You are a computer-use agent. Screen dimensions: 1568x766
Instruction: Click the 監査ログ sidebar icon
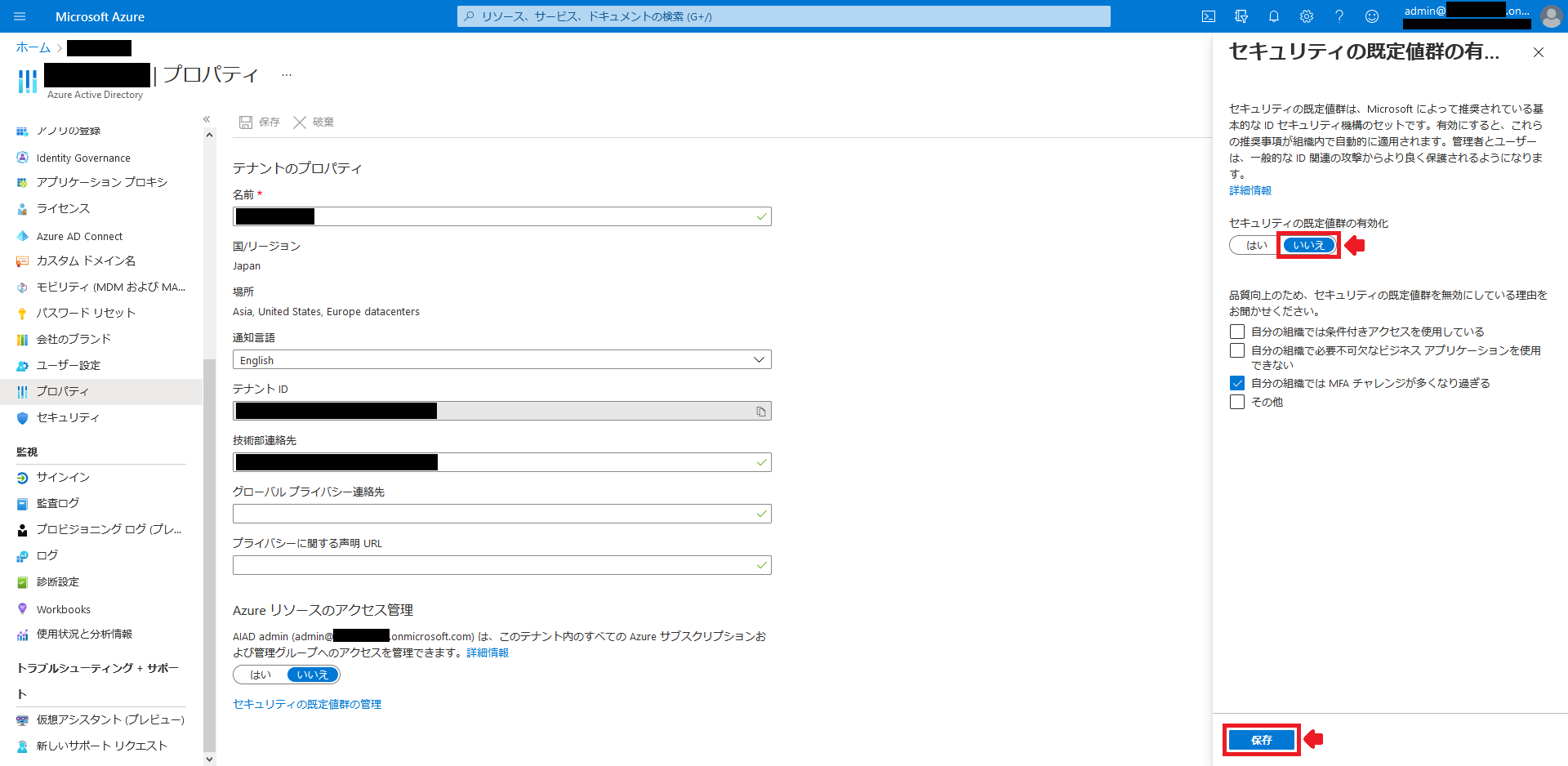click(x=22, y=504)
